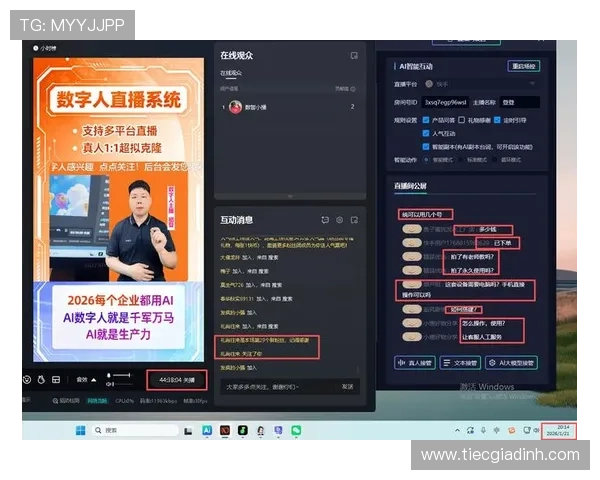The image size is (600, 480).
Task: Click the 主播名称 input field
Action: tap(520, 102)
